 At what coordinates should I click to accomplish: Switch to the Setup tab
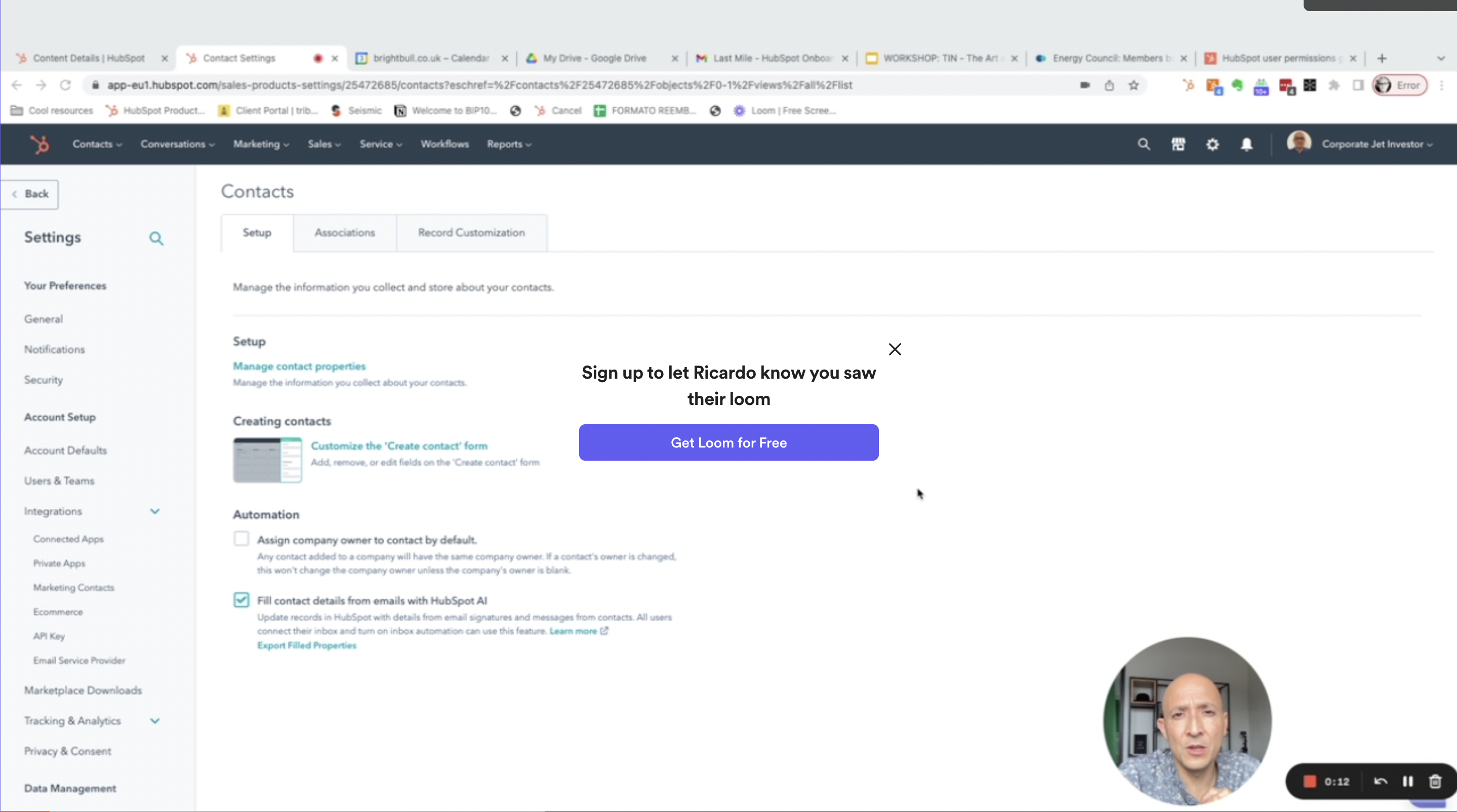[257, 232]
